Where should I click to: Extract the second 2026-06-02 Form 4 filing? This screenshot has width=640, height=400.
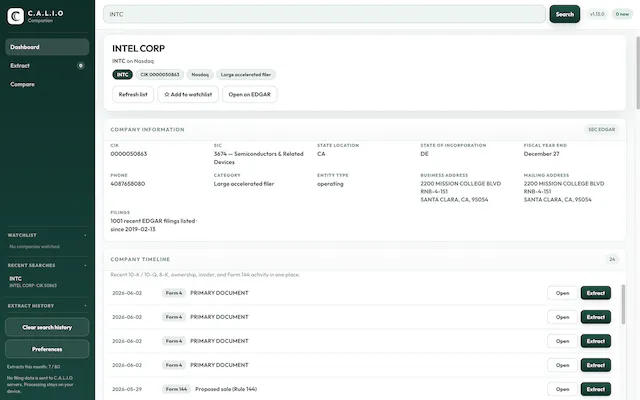596,317
